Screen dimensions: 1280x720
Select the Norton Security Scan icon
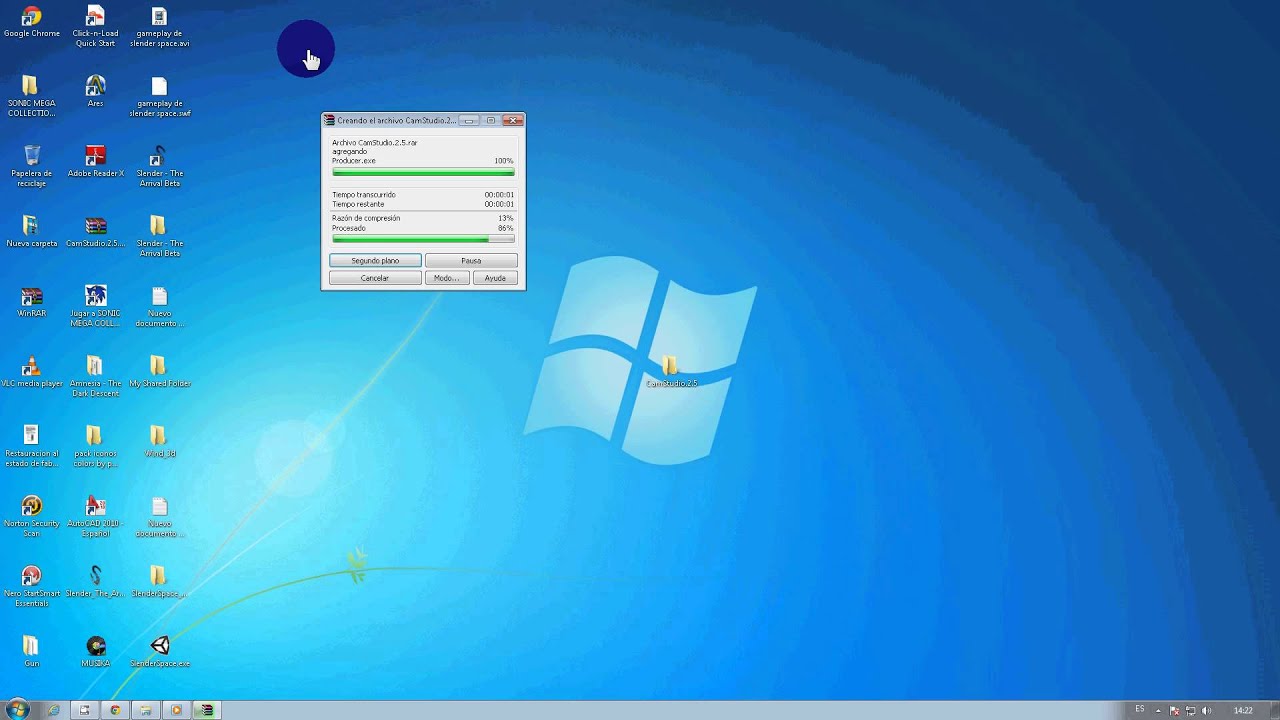pos(32,516)
